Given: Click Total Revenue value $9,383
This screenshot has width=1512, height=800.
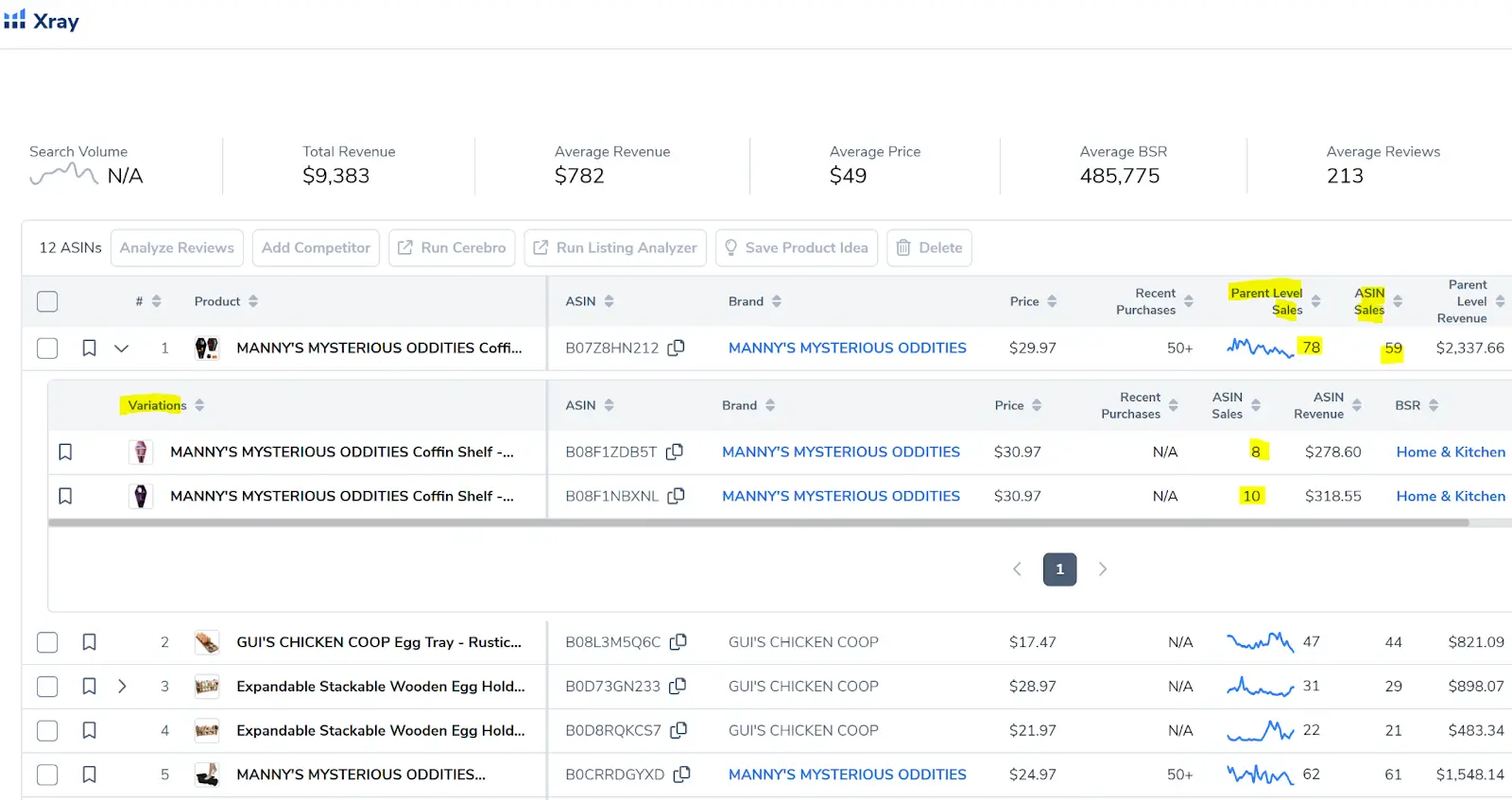Looking at the screenshot, I should click(335, 176).
